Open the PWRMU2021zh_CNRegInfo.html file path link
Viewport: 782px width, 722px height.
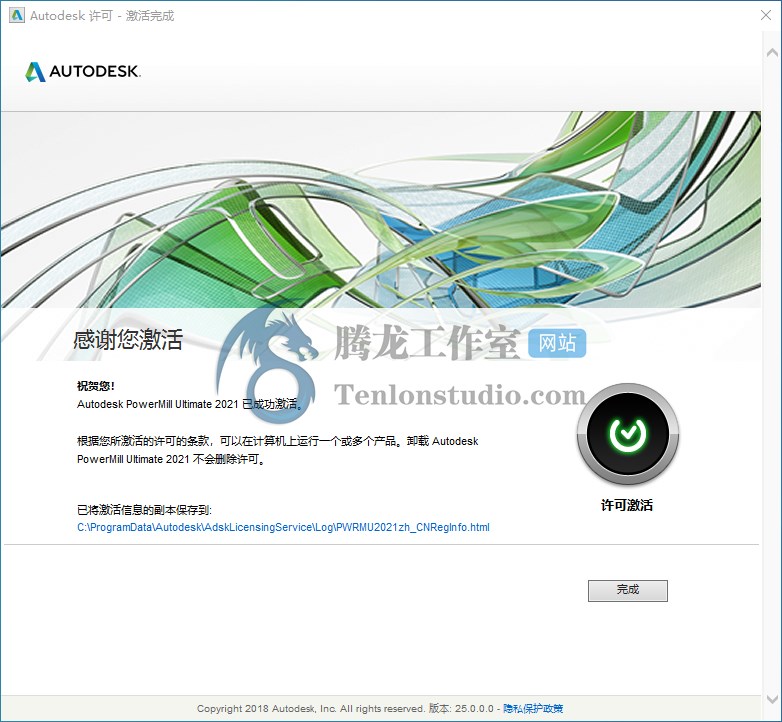pyautogui.click(x=283, y=527)
